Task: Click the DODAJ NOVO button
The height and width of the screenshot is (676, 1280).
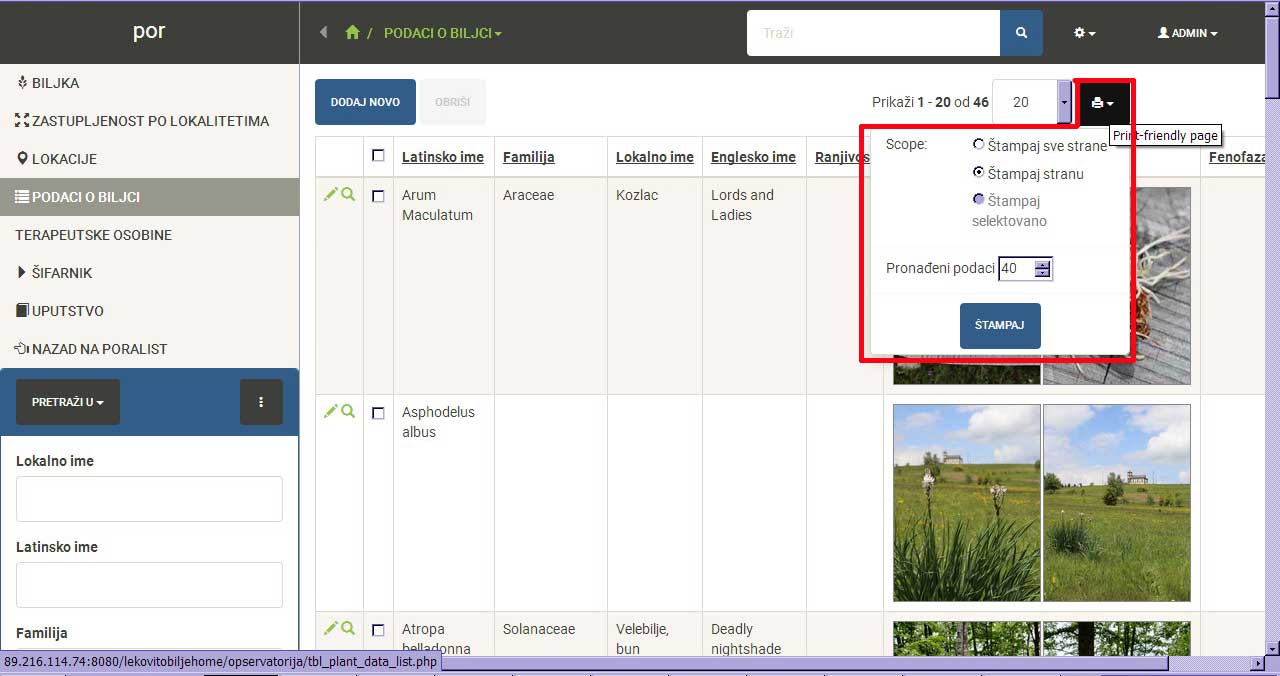Action: (365, 102)
